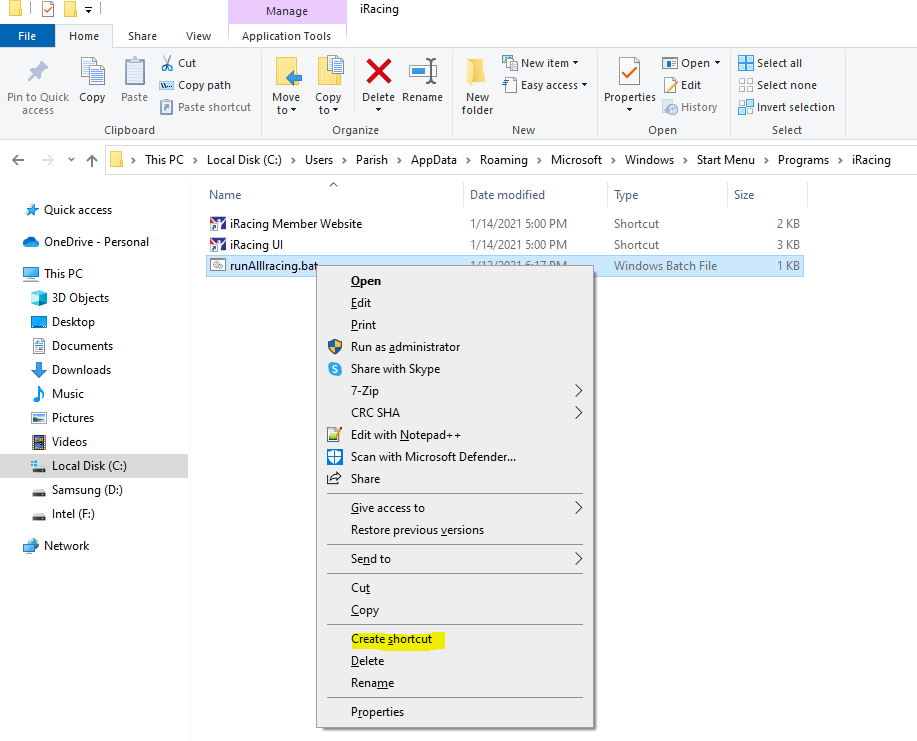Click the Edit ribbon button
This screenshot has width=917, height=741.
[682, 85]
